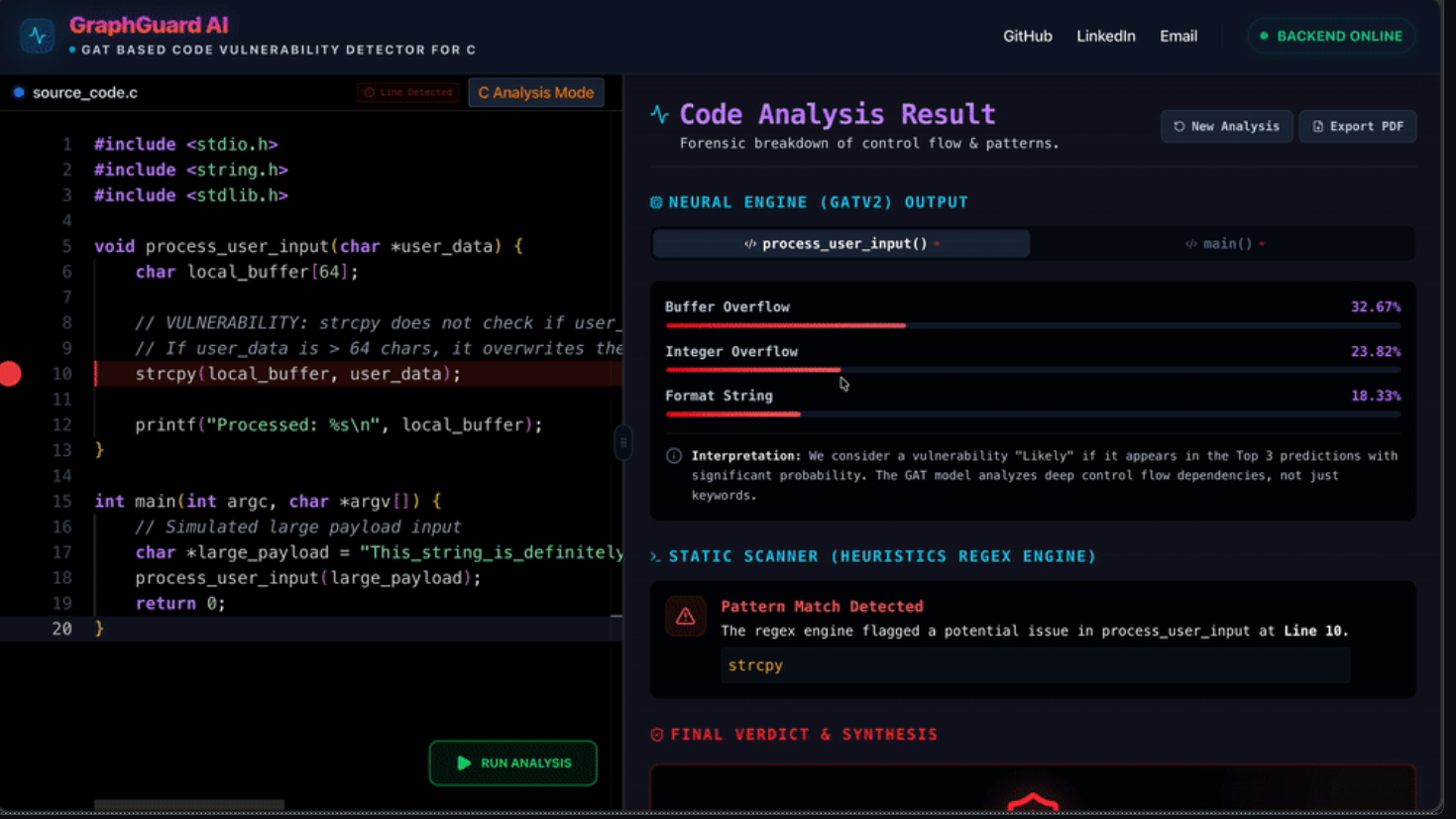The width and height of the screenshot is (1456, 819).
Task: Click the Buffer Overflow probability bar
Action: tap(1033, 325)
